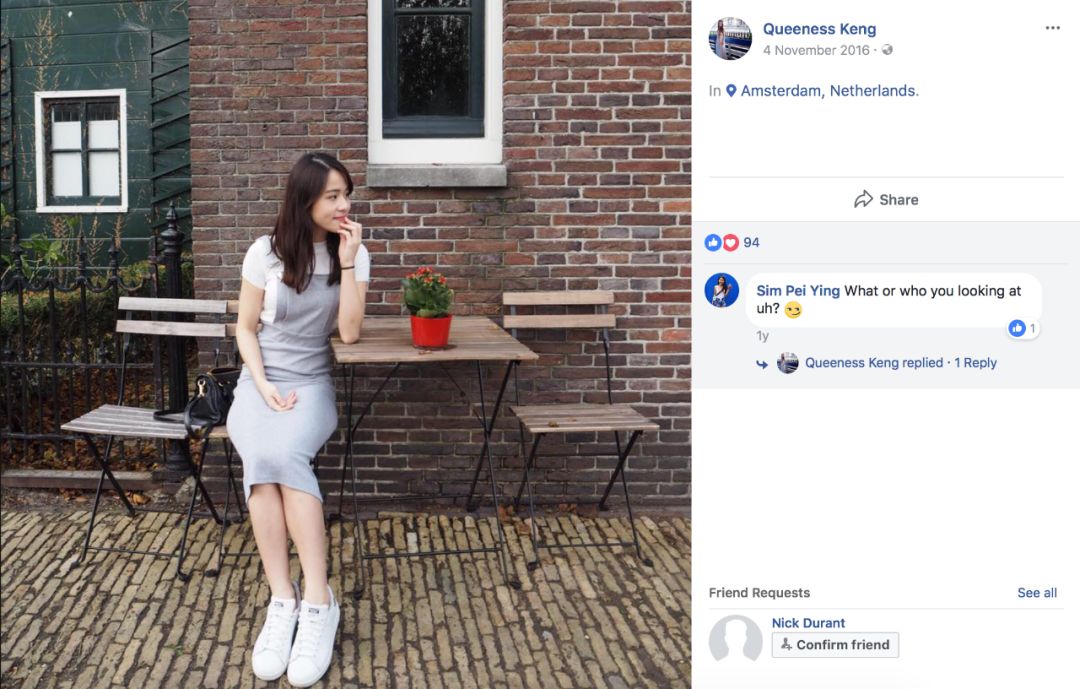Click the like badge on the comment

1017,328
